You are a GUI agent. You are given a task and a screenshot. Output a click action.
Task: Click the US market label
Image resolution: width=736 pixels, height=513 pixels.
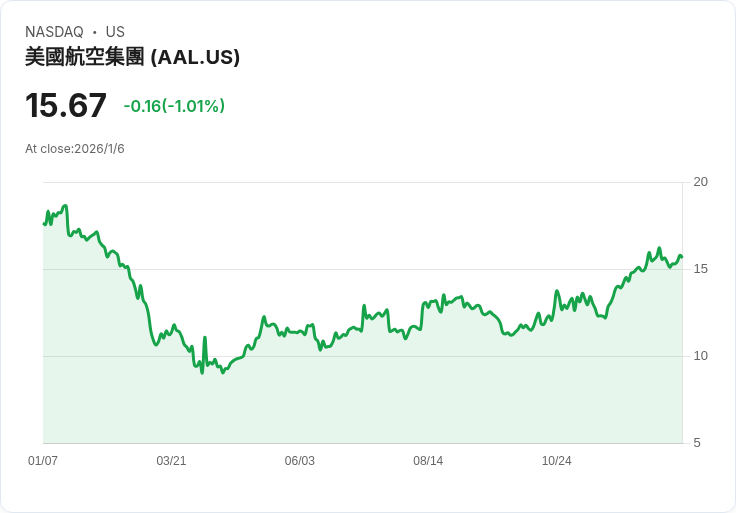coord(115,32)
